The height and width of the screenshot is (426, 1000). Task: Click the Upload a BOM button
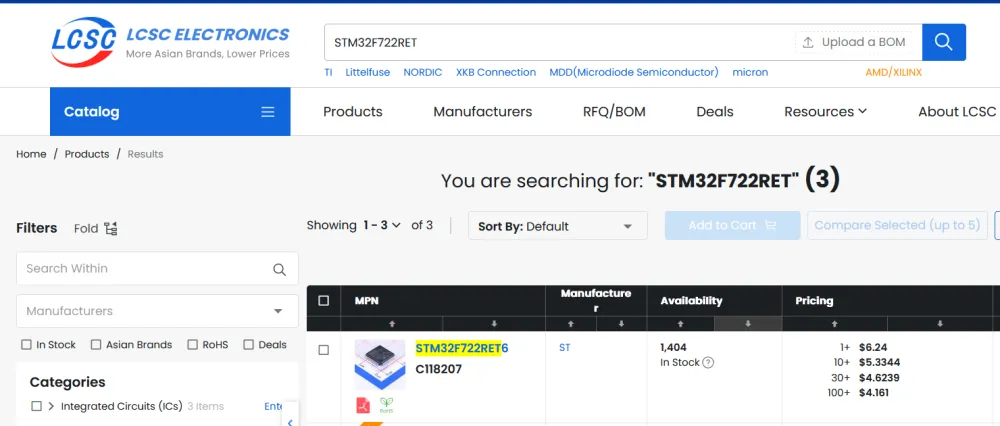tap(854, 42)
